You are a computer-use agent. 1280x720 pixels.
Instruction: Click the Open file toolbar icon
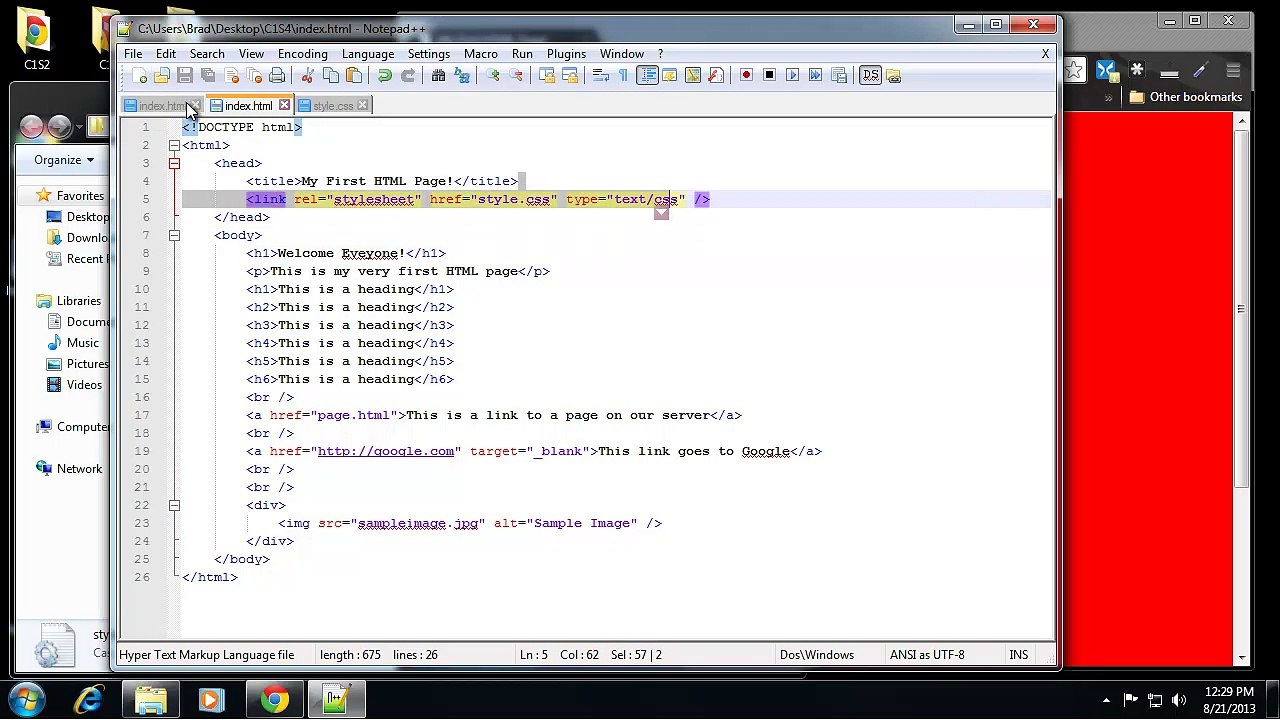162,76
